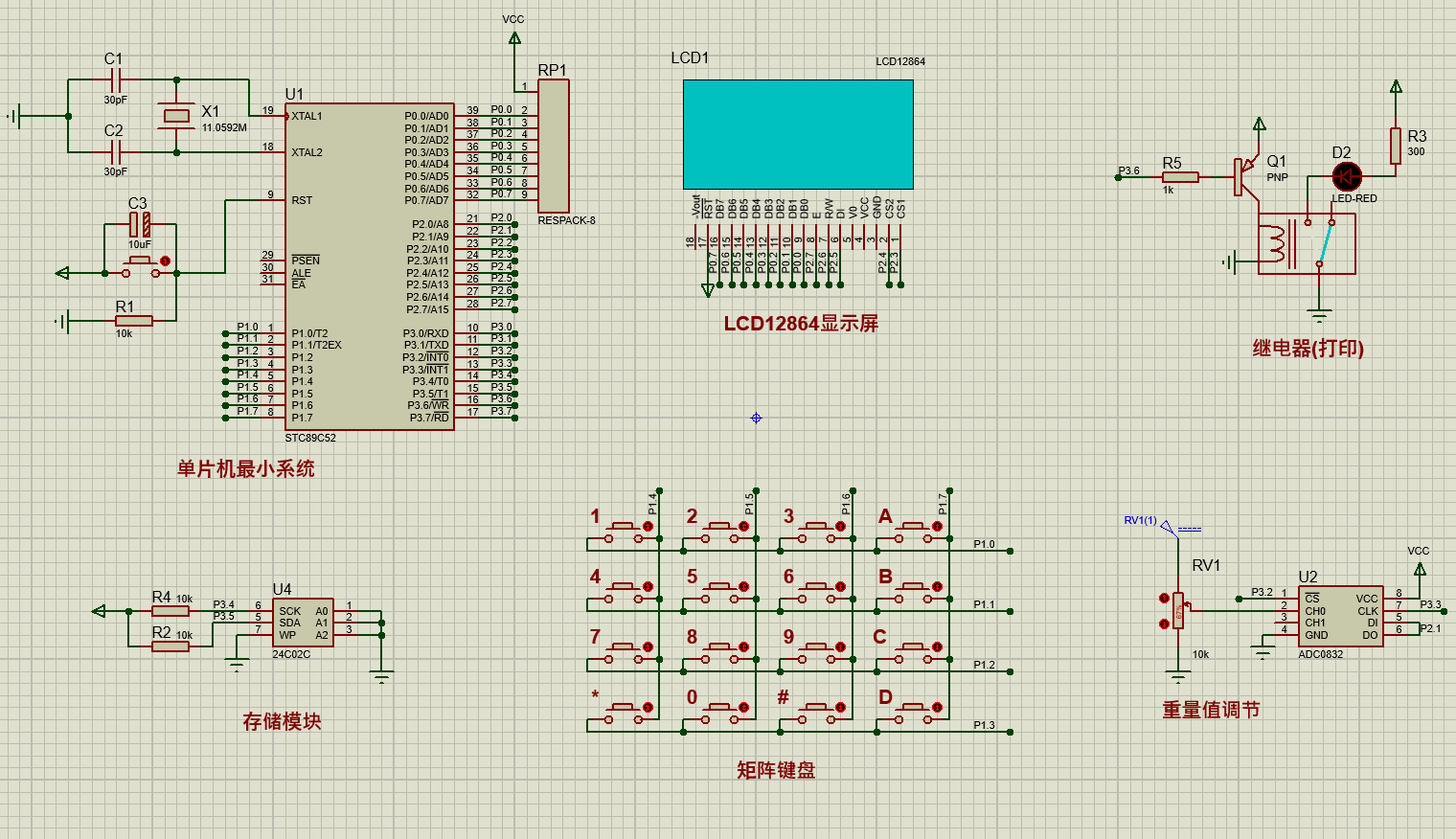Image resolution: width=1456 pixels, height=839 pixels.
Task: Click the '单片机最小系统' label
Action: [x=246, y=468]
